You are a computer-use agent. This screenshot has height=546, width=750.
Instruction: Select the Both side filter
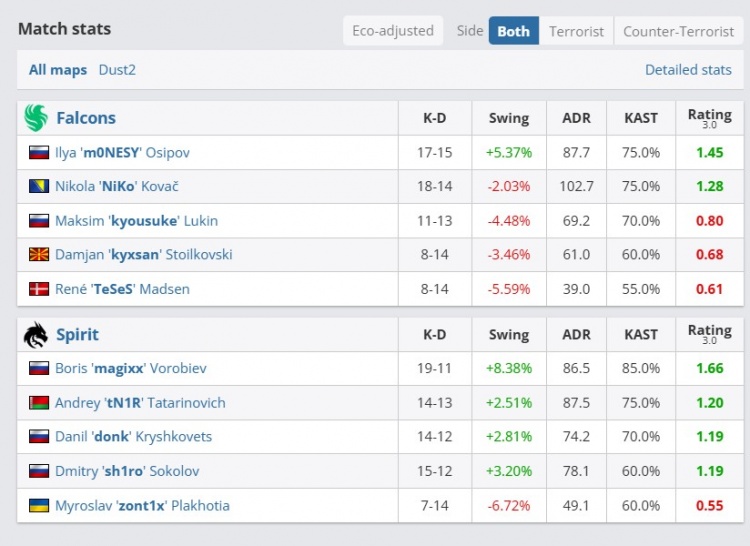click(513, 31)
